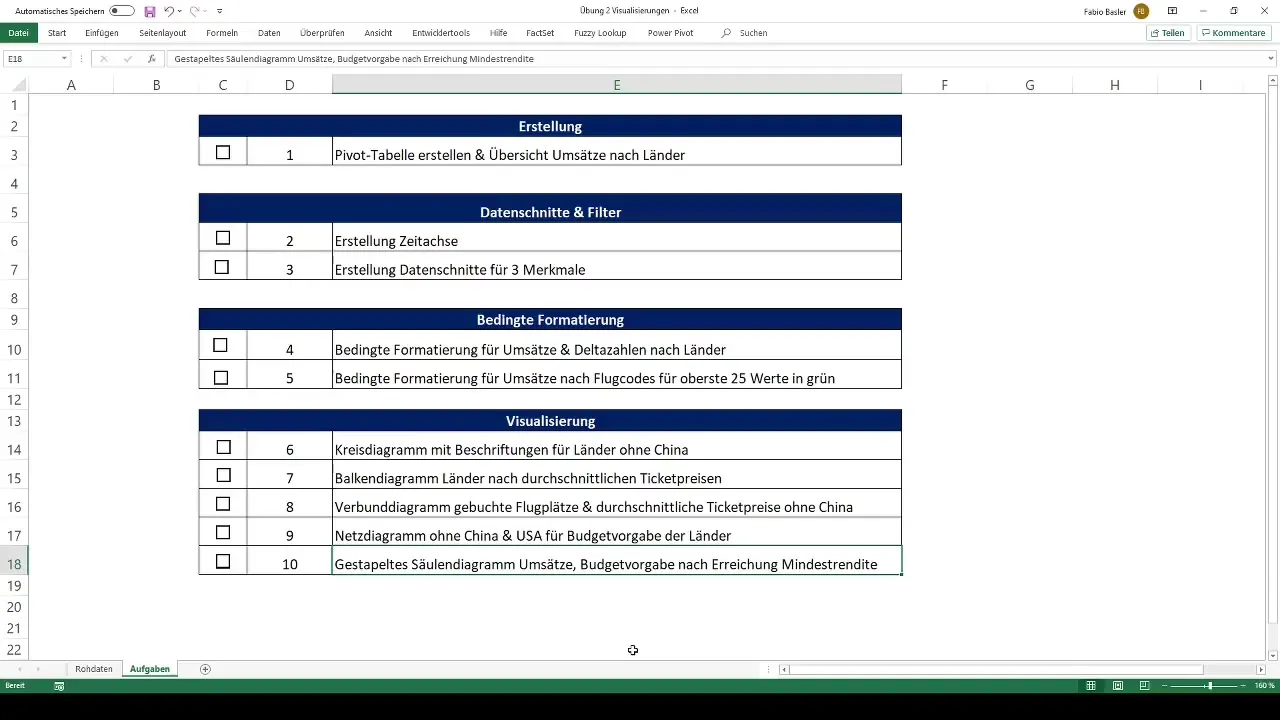This screenshot has width=1280, height=720.
Task: Select column F header
Action: coord(944,85)
